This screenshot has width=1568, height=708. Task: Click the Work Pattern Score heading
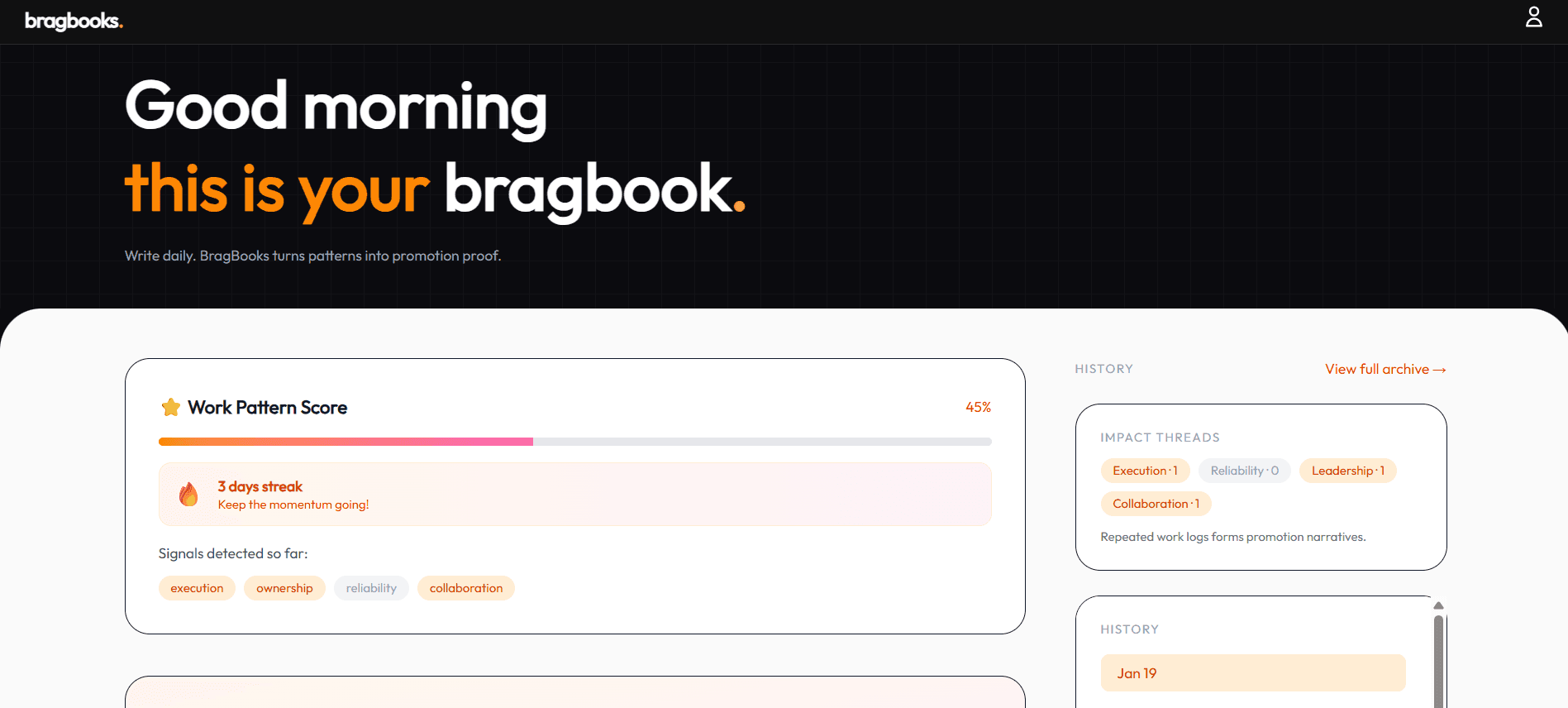pos(267,407)
